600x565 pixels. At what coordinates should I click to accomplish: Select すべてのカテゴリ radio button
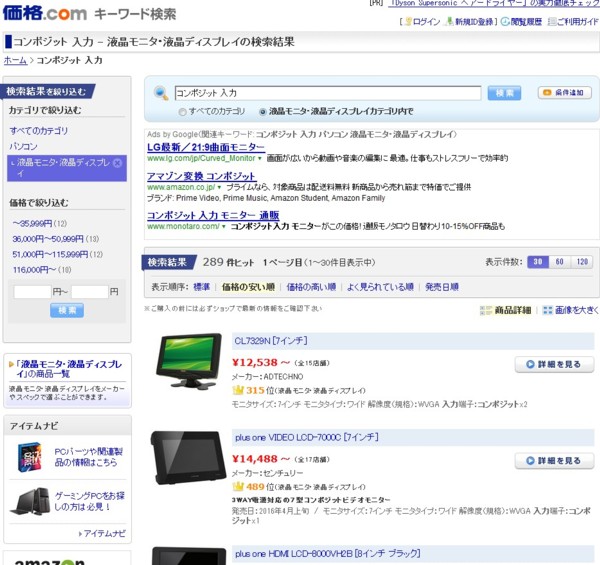click(x=183, y=112)
